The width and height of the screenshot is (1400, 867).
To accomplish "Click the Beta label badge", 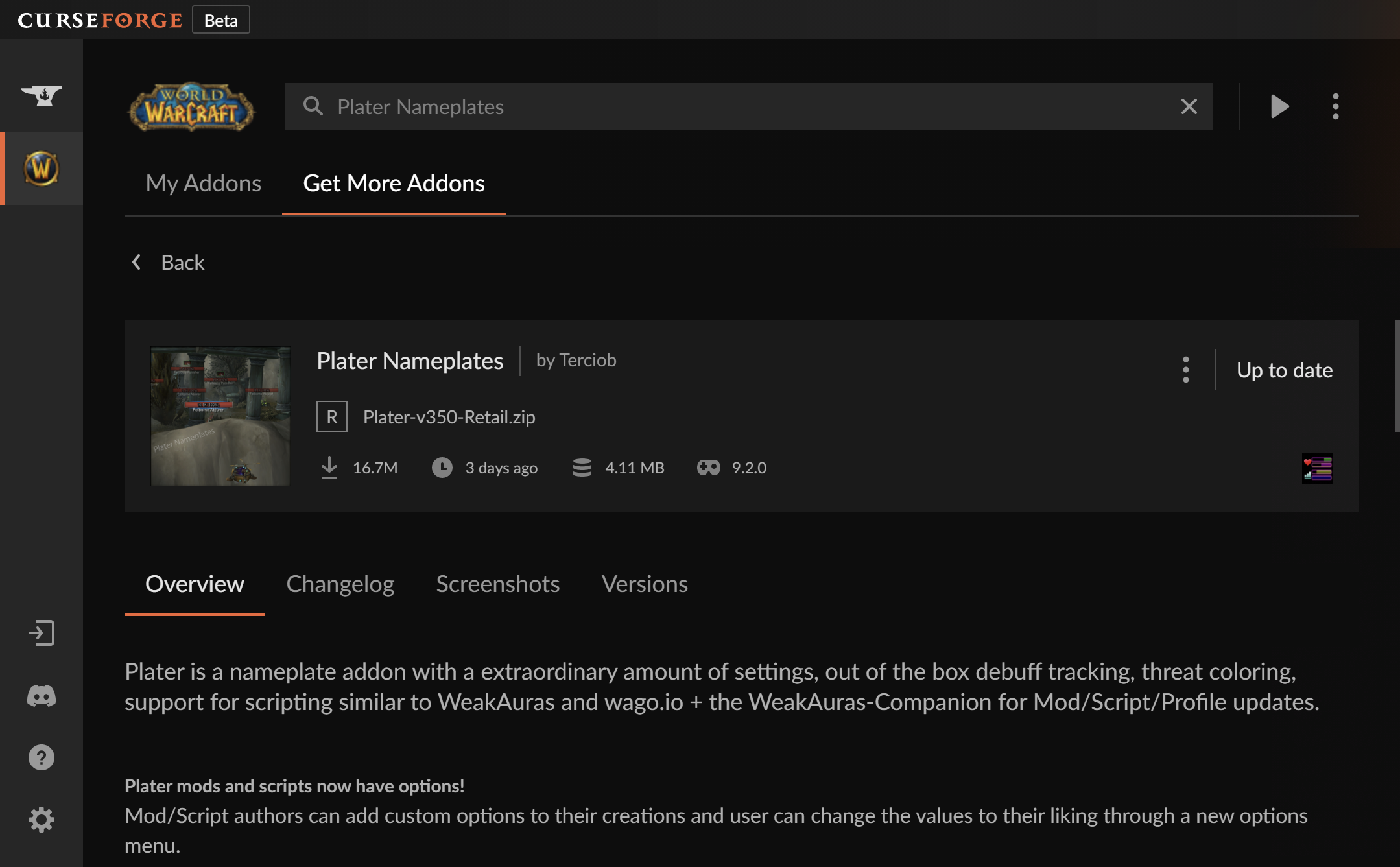I will [x=220, y=20].
